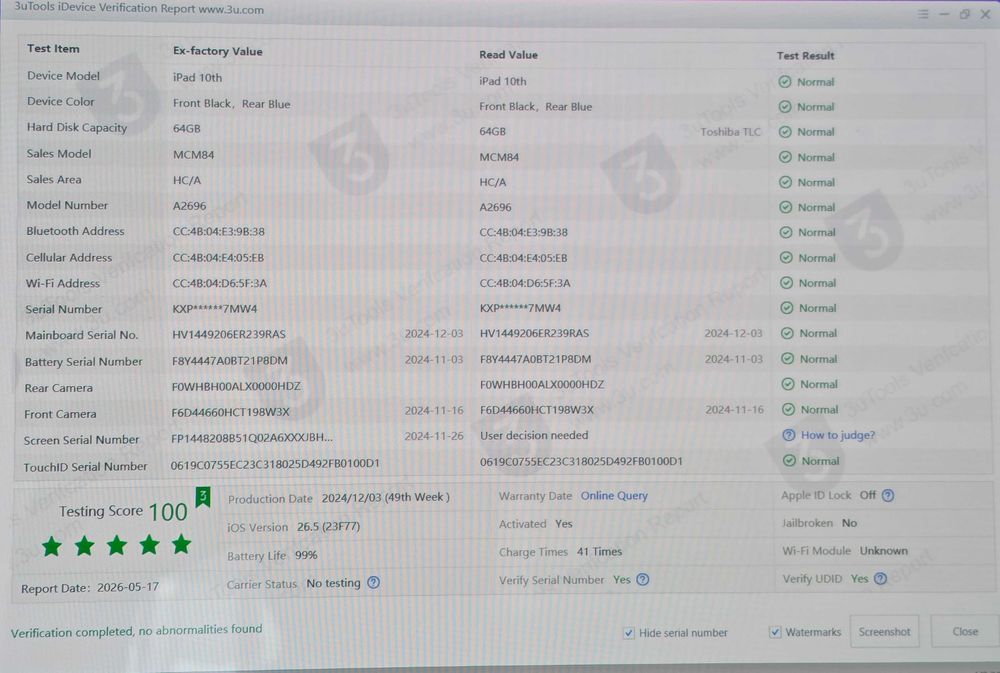The height and width of the screenshot is (673, 1000).
Task: Open Carrier Status help question mark
Action: [374, 582]
